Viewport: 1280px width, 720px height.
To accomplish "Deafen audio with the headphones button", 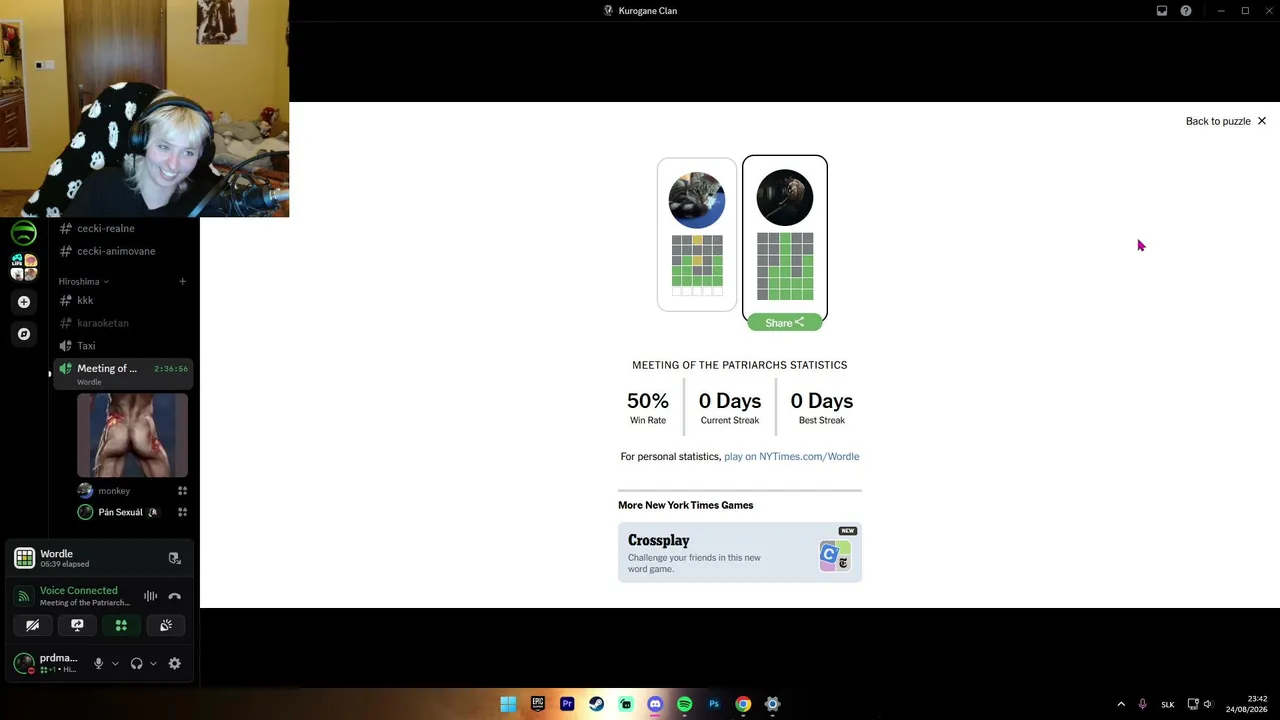I will coord(136,663).
